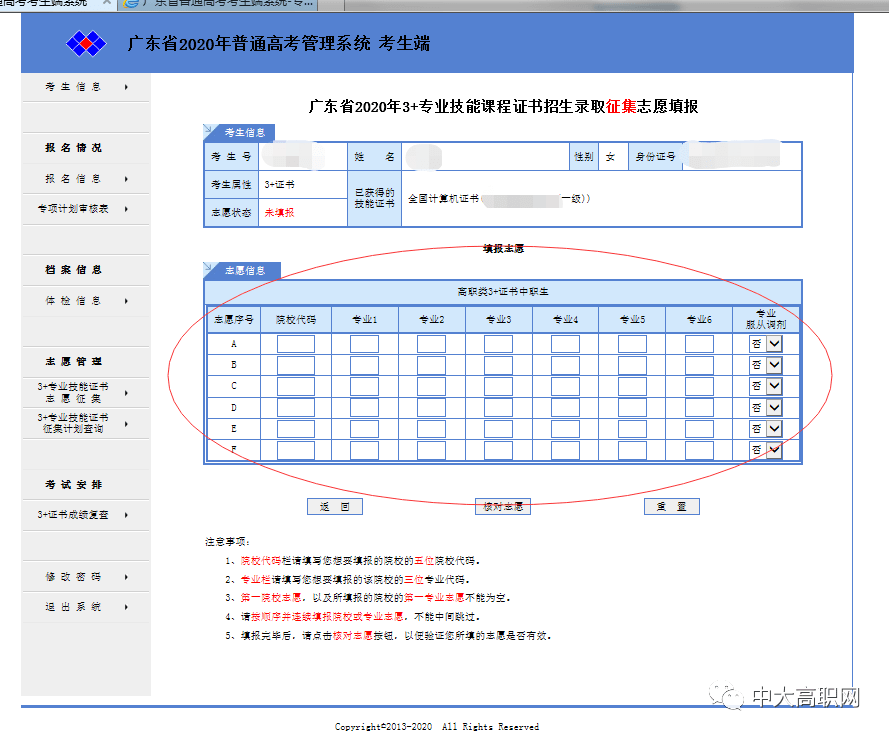This screenshot has width=889, height=736.
Task: Click 高职类3+证书中职生 table header
Action: pyautogui.click(x=503, y=291)
